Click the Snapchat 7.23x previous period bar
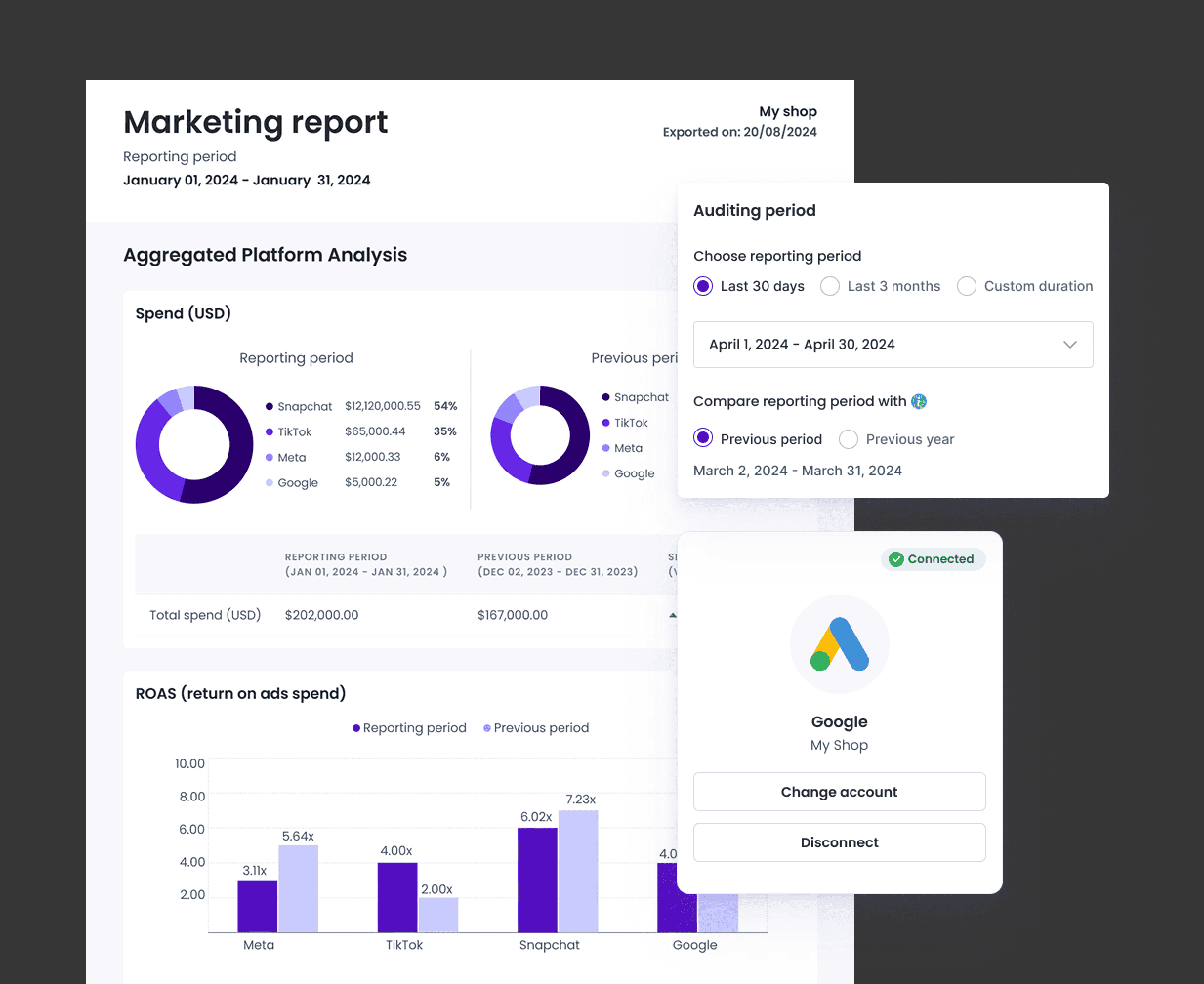The image size is (1204, 984). pyautogui.click(x=578, y=870)
